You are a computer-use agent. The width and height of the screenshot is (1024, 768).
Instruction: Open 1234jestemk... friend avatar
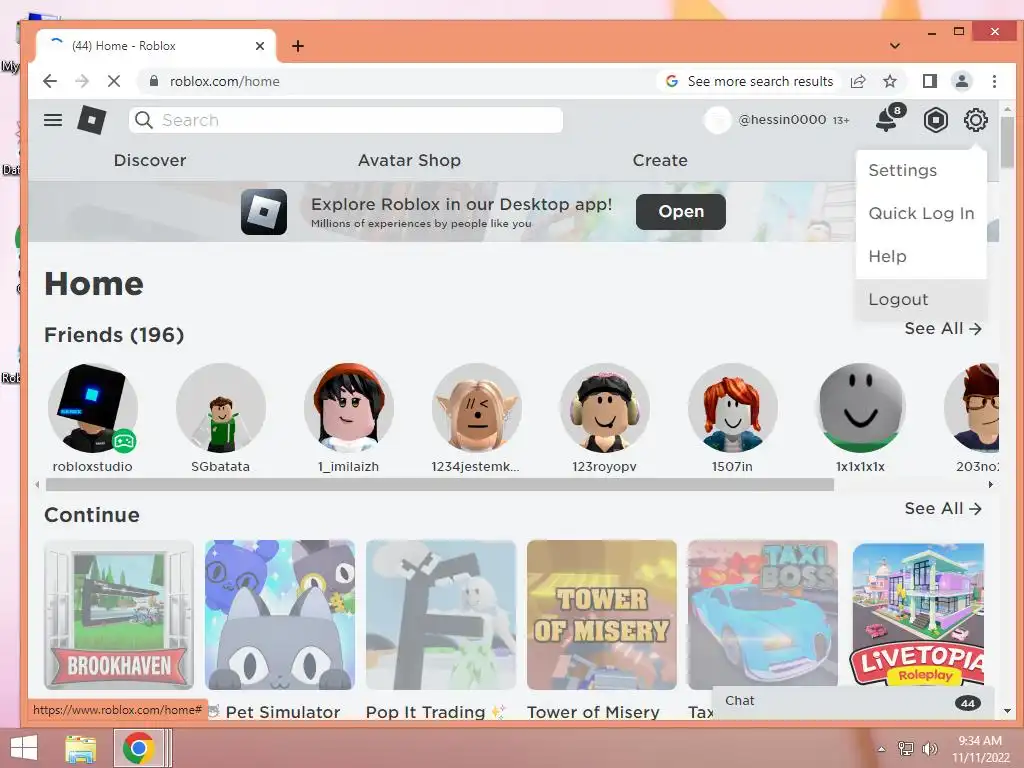(477, 408)
